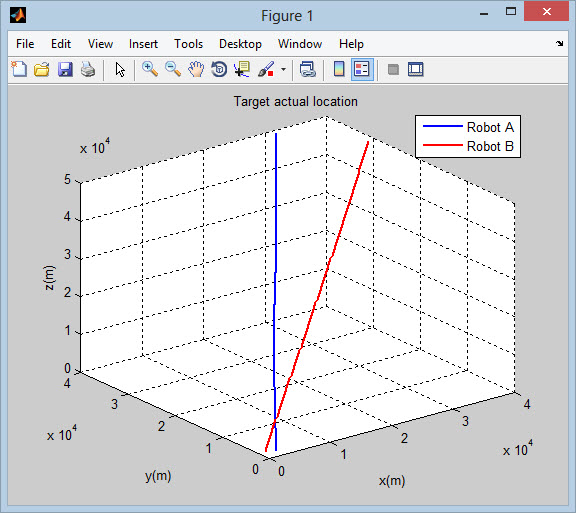This screenshot has height=513, width=576.
Task: Toggle the Insert Colorbar button
Action: [339, 69]
